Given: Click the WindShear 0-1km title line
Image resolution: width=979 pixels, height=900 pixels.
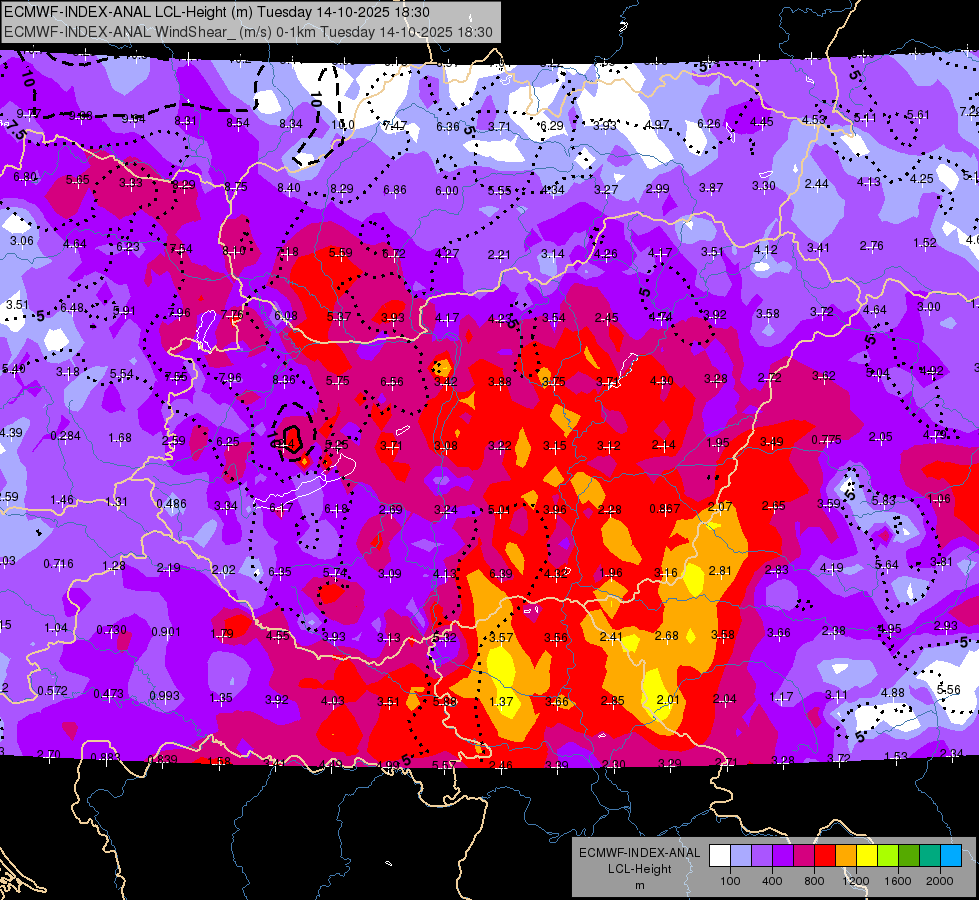Looking at the screenshot, I should click(x=248, y=32).
